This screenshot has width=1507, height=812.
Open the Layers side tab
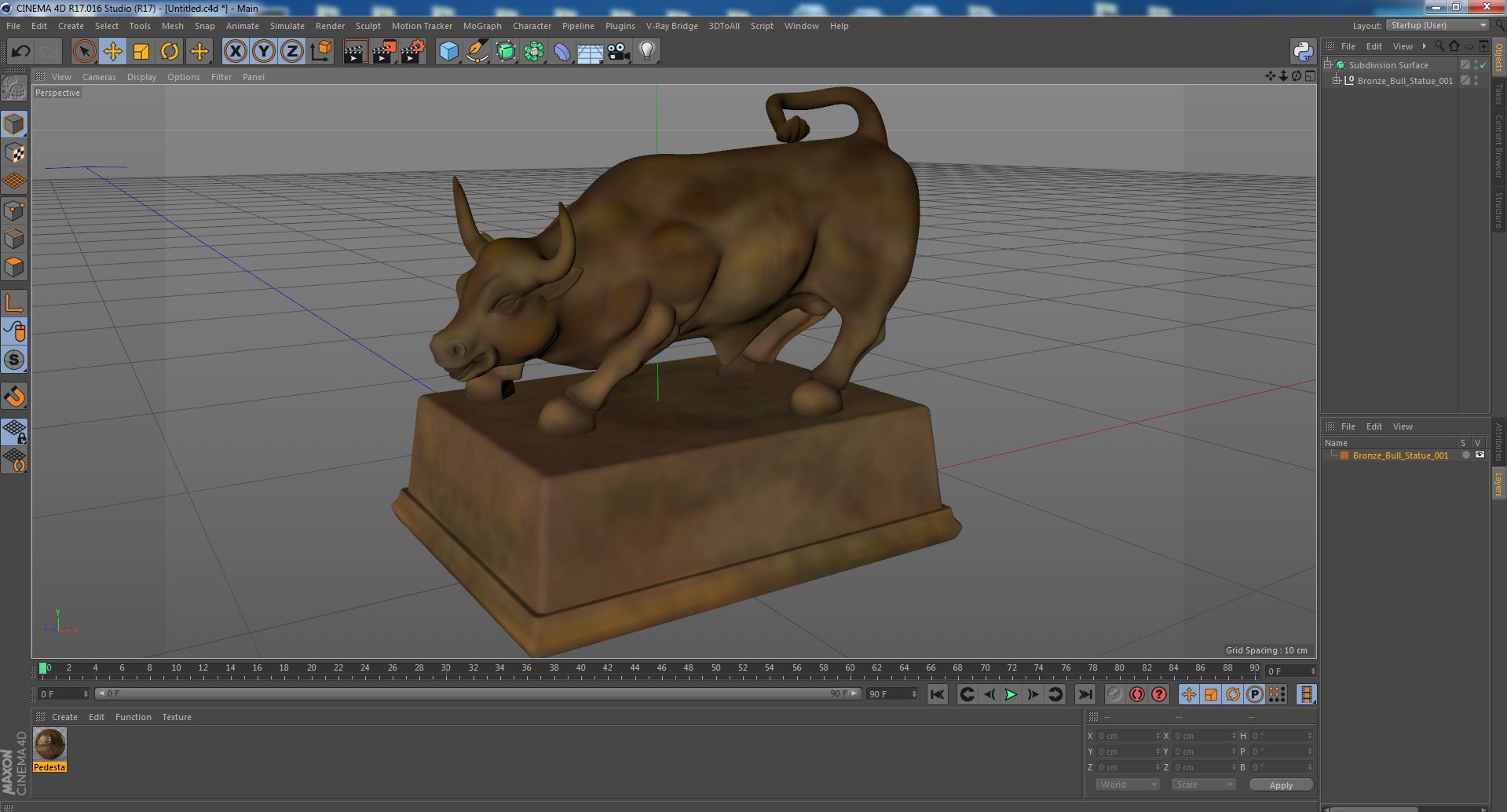click(x=1498, y=483)
